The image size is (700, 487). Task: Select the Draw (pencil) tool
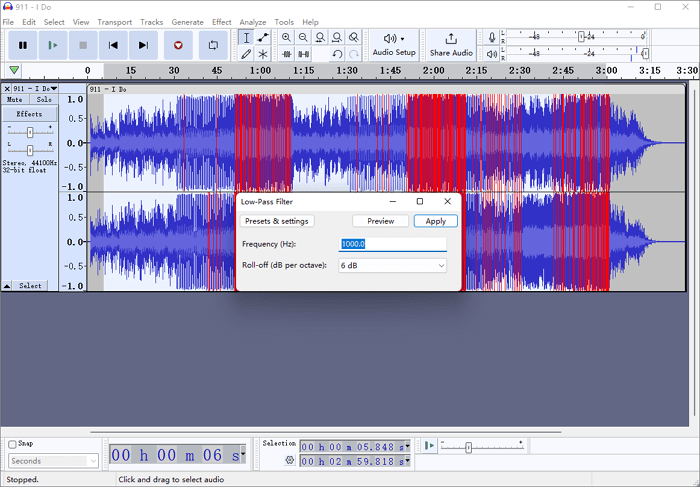246,54
